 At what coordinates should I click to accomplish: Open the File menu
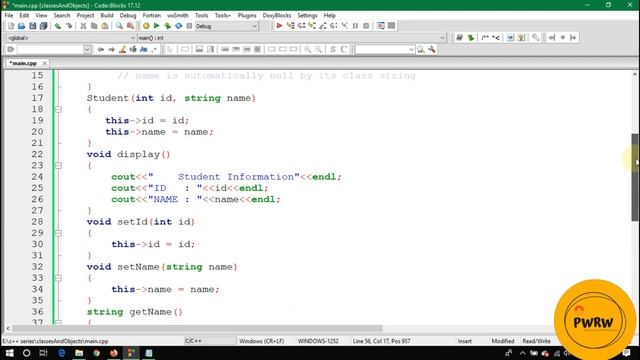coord(9,15)
